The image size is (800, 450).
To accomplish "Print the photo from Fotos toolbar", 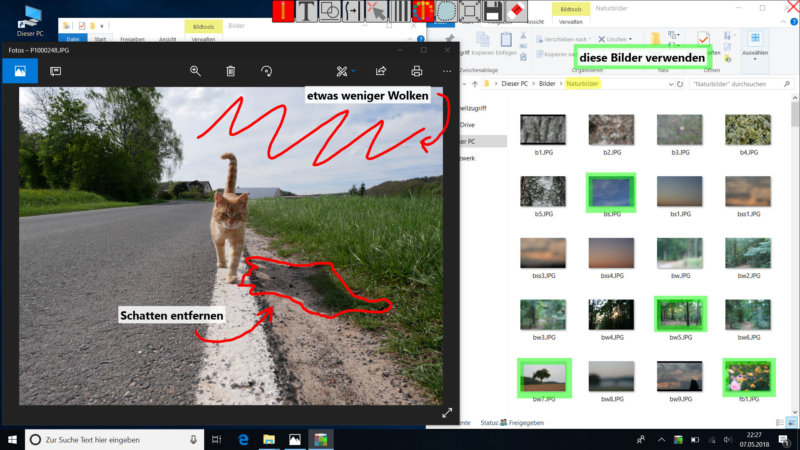I will (416, 71).
